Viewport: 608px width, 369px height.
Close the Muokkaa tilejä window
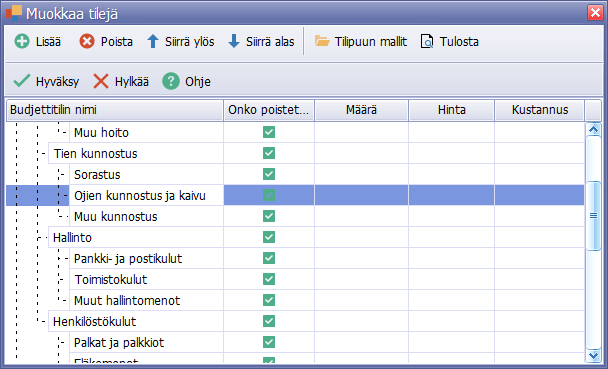coord(595,13)
